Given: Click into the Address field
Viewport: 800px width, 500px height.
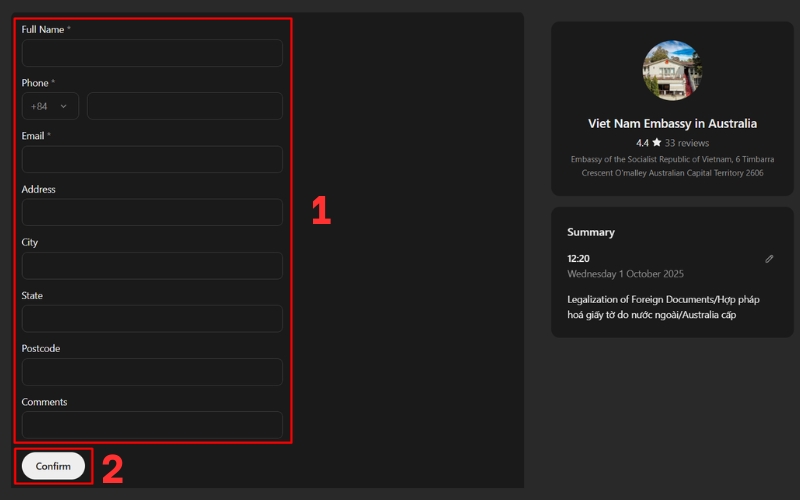Looking at the screenshot, I should click(x=152, y=212).
